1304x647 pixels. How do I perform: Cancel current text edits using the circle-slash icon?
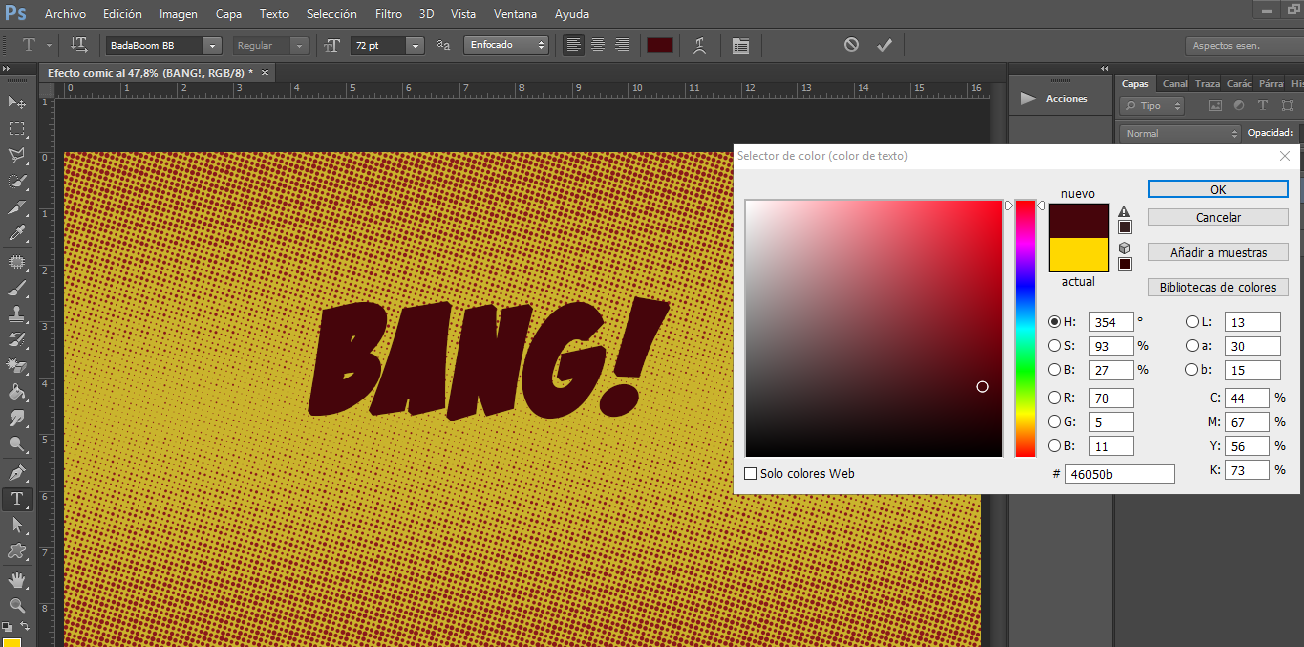click(851, 45)
